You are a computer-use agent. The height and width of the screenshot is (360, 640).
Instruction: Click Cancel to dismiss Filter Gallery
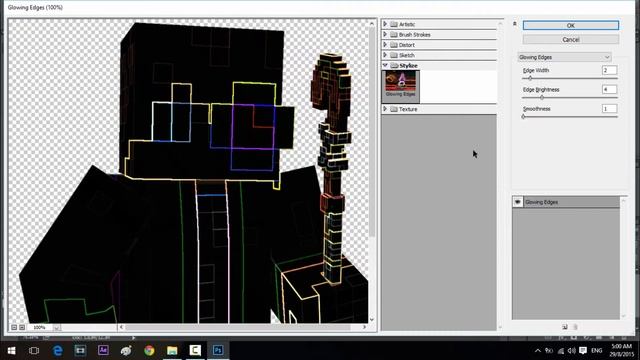coord(571,40)
